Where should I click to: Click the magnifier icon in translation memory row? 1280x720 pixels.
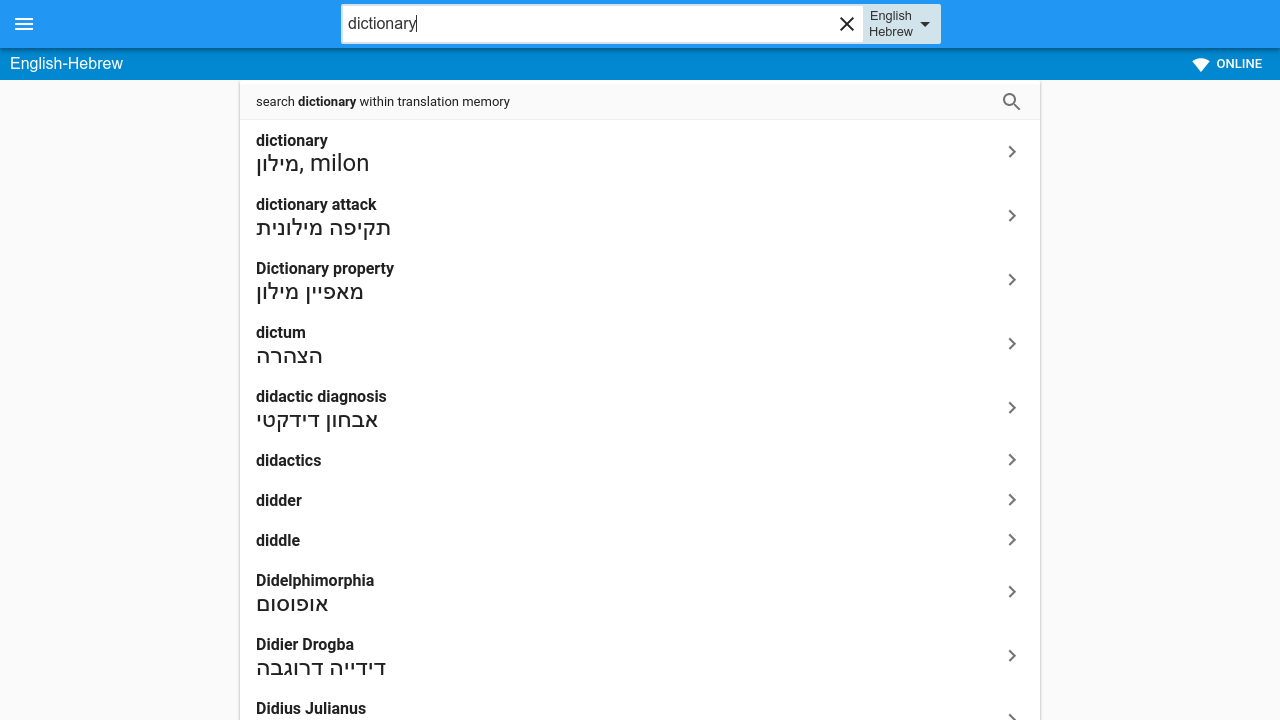(1012, 101)
